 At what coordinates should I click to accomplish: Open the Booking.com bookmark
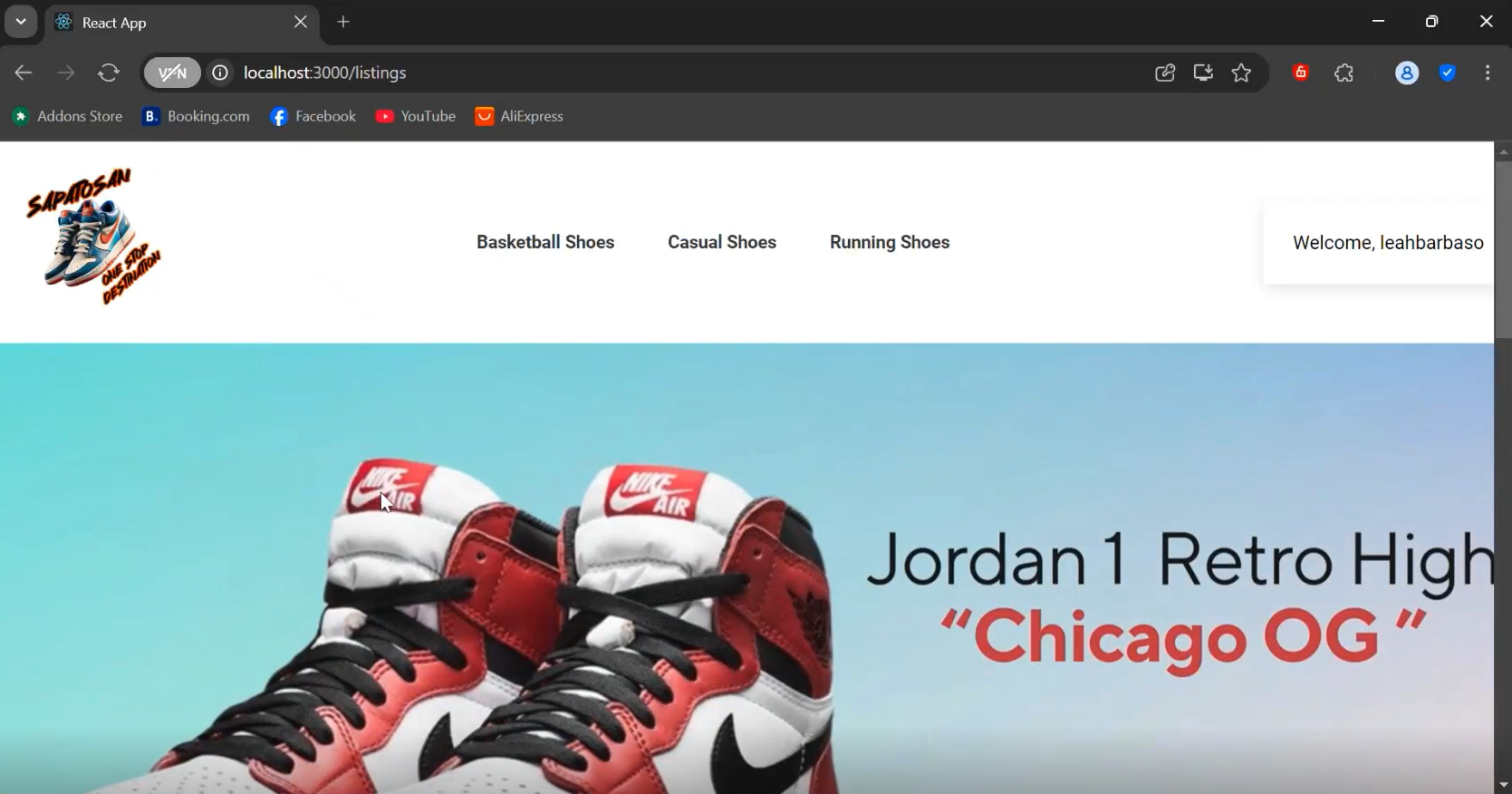(x=196, y=116)
